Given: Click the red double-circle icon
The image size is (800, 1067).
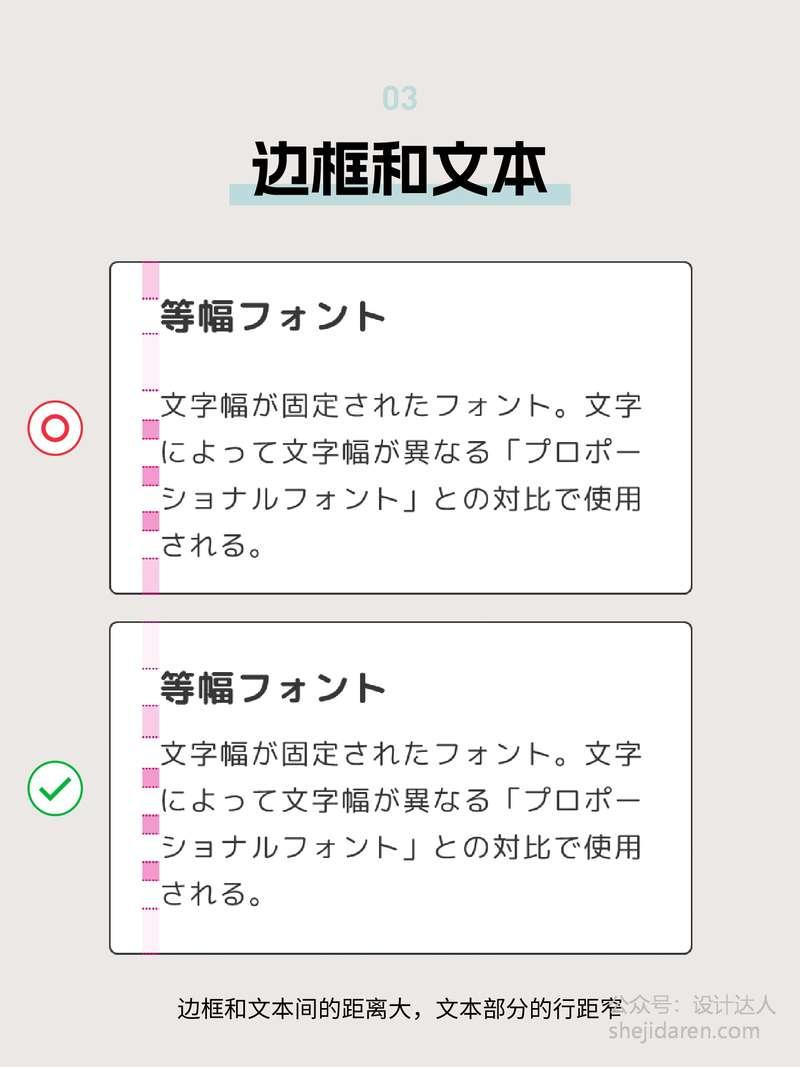Looking at the screenshot, I should pyautogui.click(x=55, y=428).
